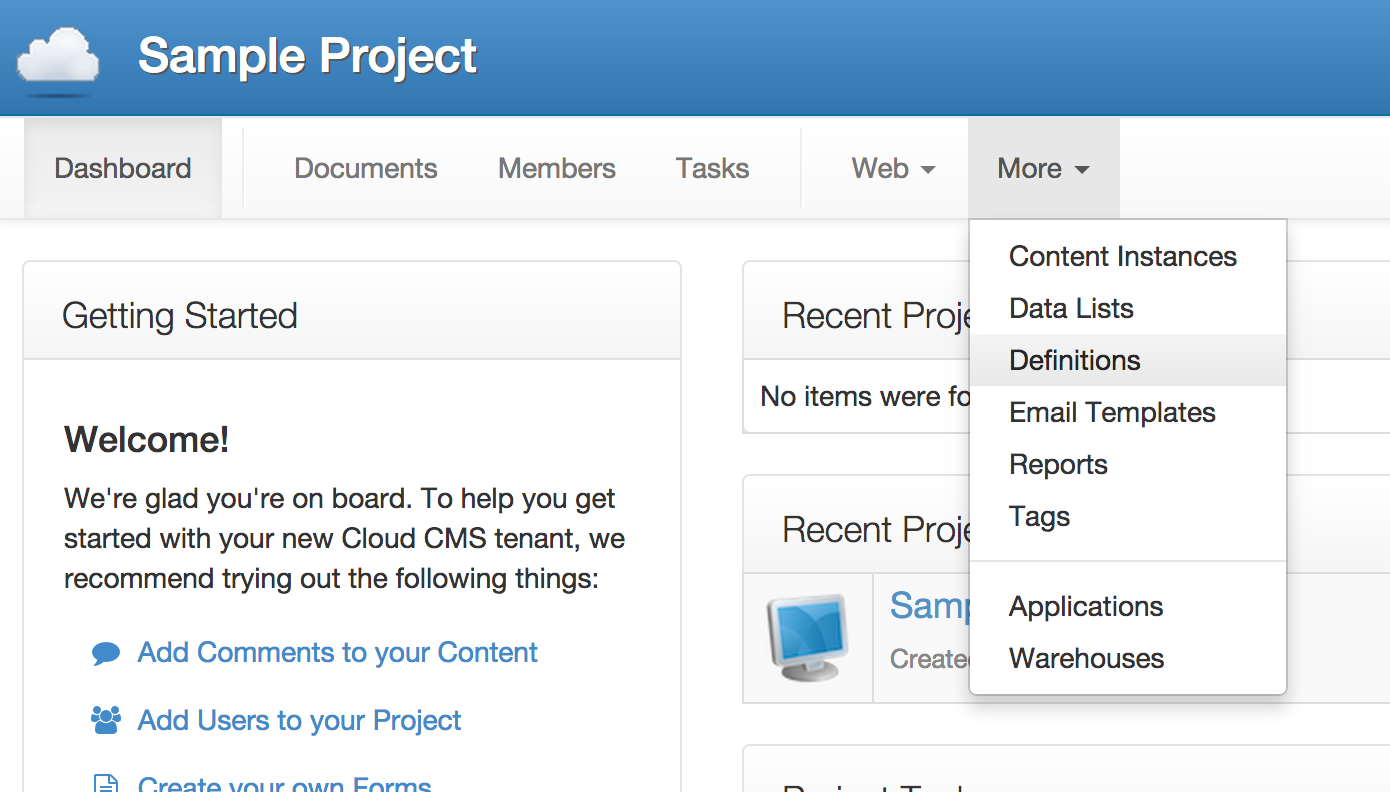Click the computer monitor project thumbnail
Image resolution: width=1390 pixels, height=792 pixels.
click(807, 638)
